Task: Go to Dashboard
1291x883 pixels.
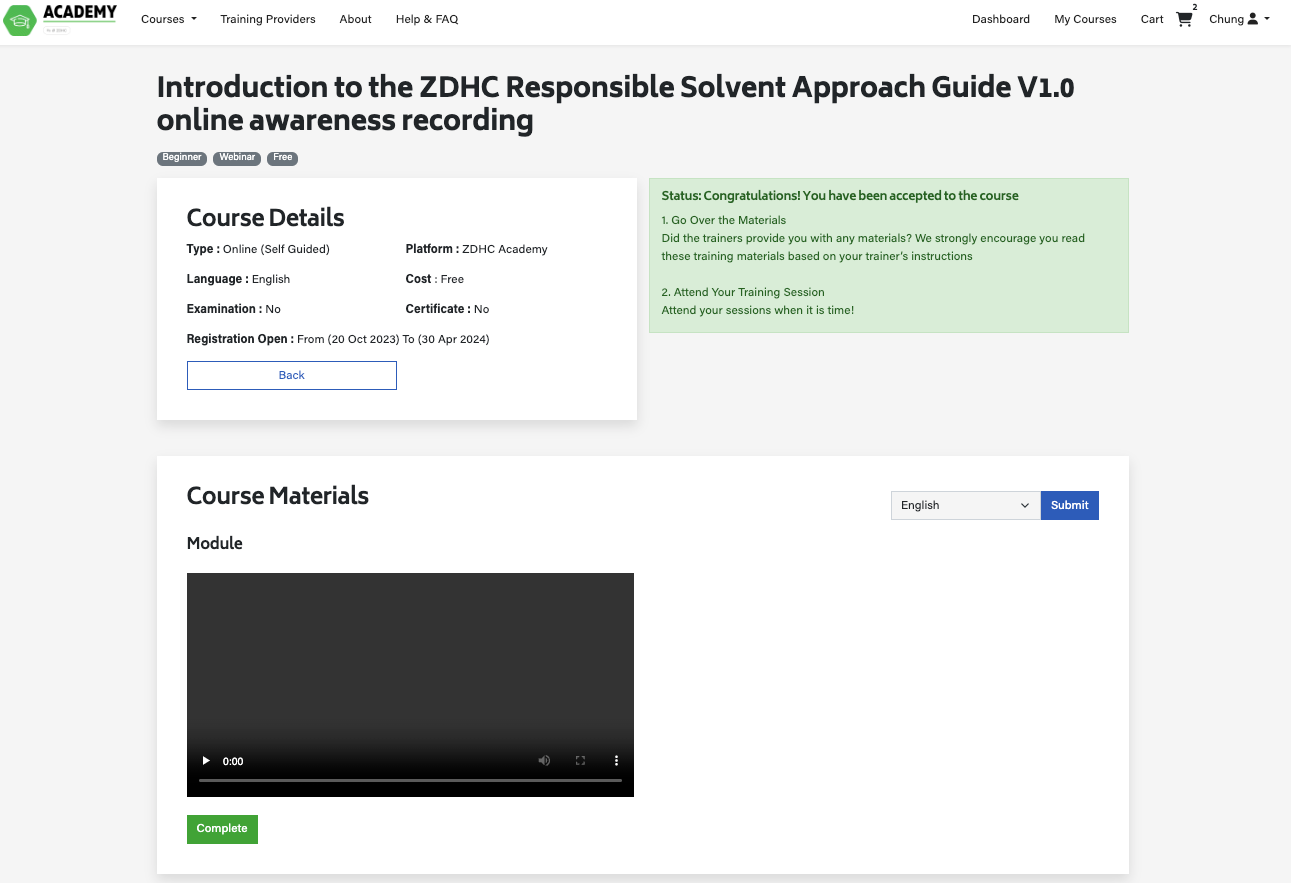Action: click(x=1001, y=19)
